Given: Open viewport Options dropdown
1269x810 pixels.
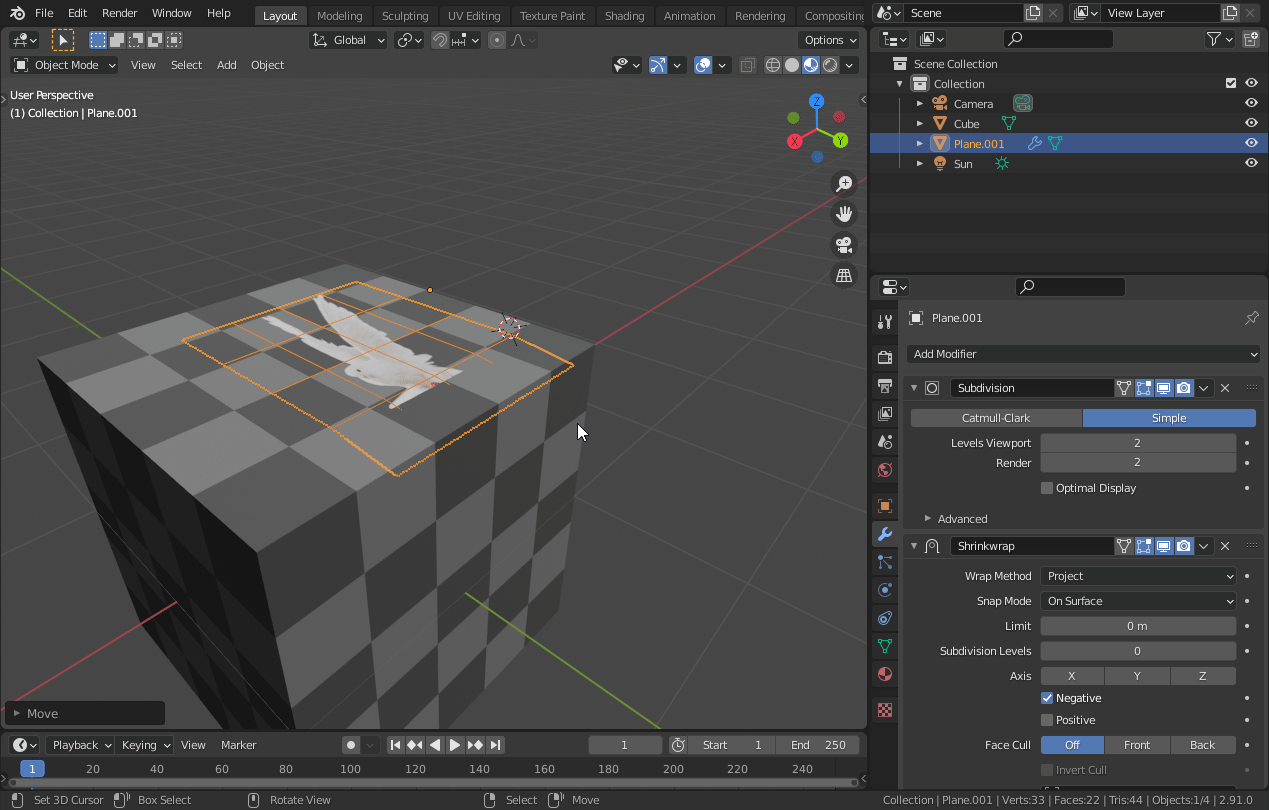Looking at the screenshot, I should (830, 40).
